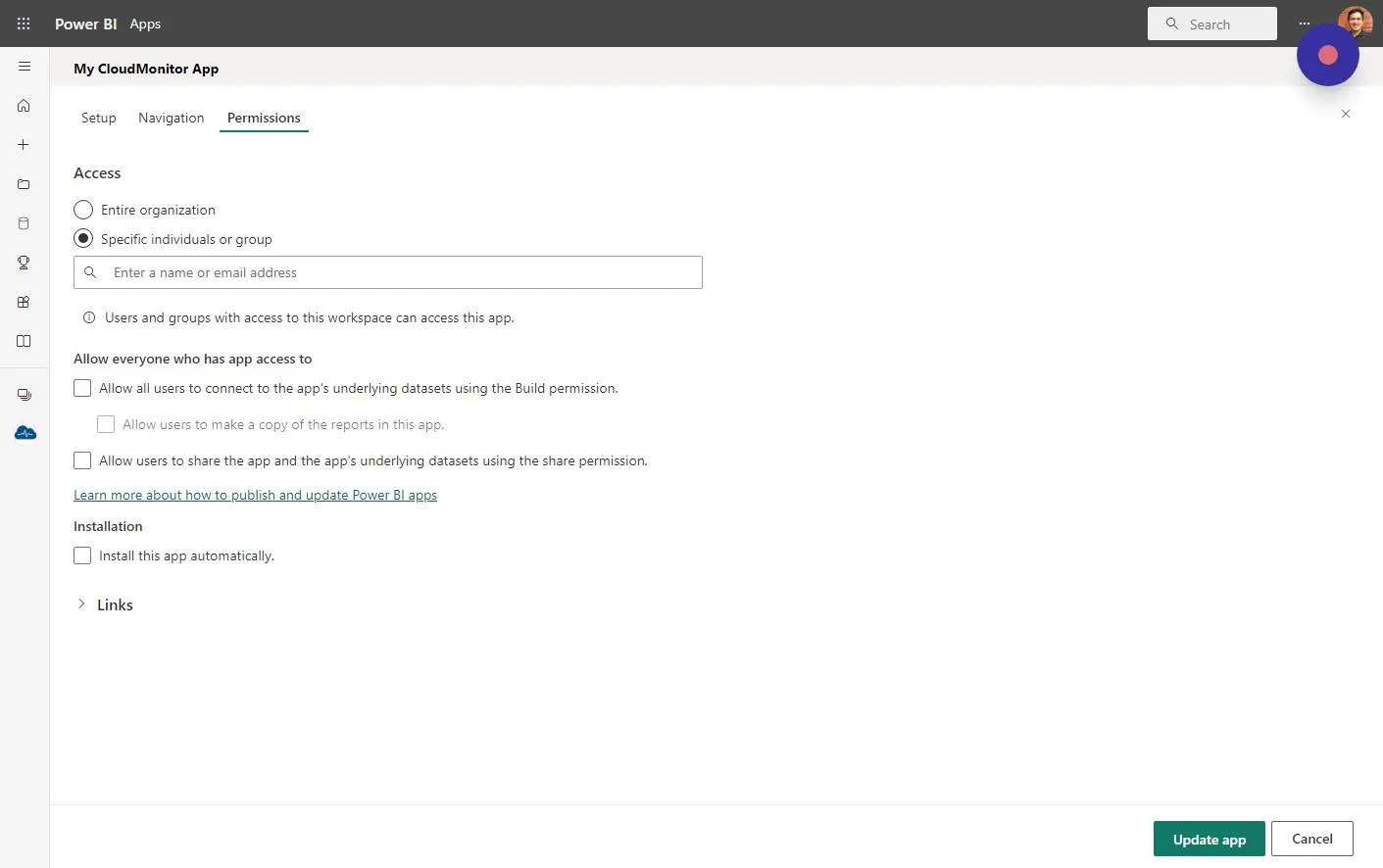Click the Power BI title
The width and height of the screenshot is (1383, 868).
click(85, 24)
